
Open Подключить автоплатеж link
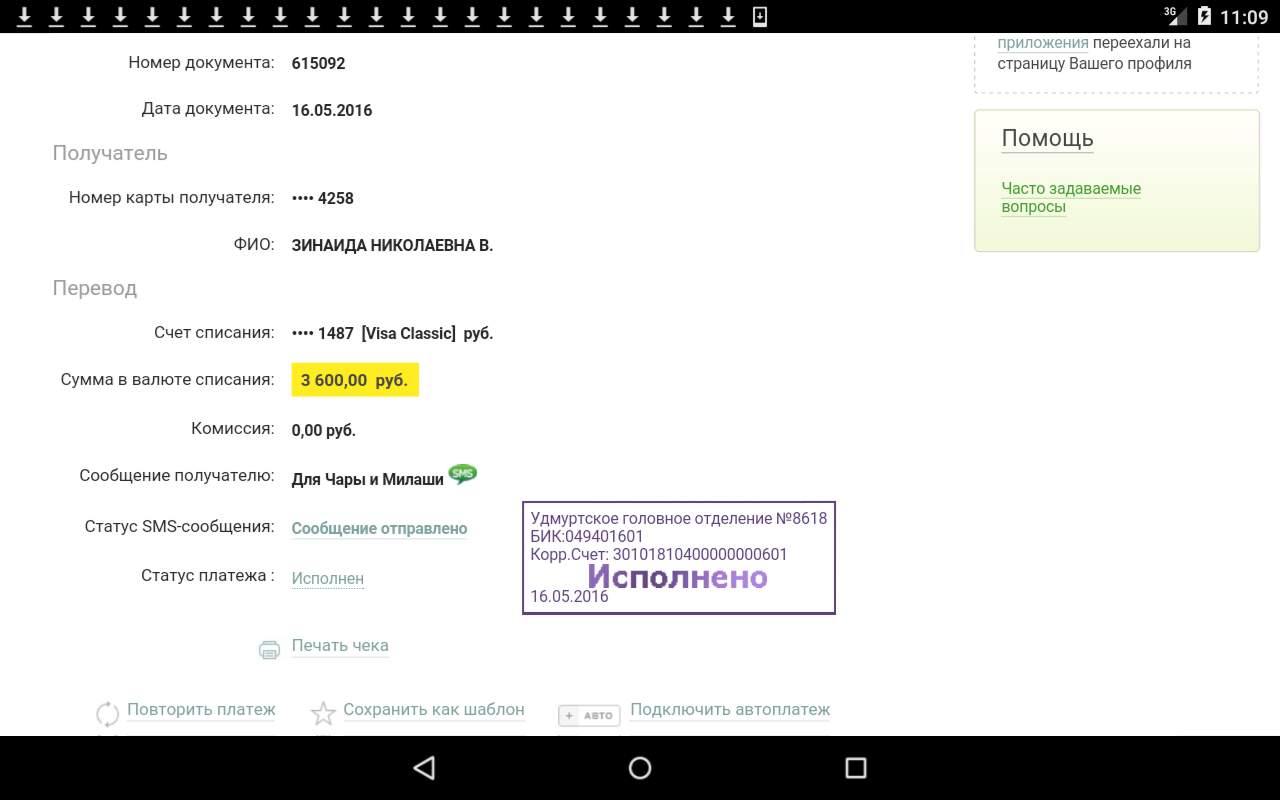coord(730,710)
